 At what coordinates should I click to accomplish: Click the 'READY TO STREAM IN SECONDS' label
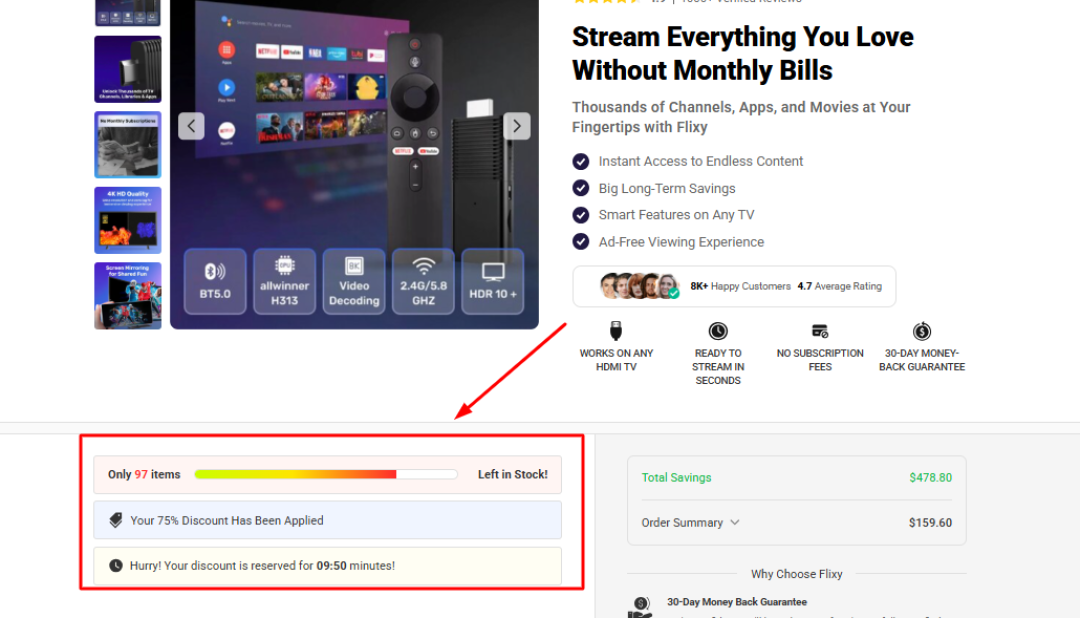pos(718,367)
